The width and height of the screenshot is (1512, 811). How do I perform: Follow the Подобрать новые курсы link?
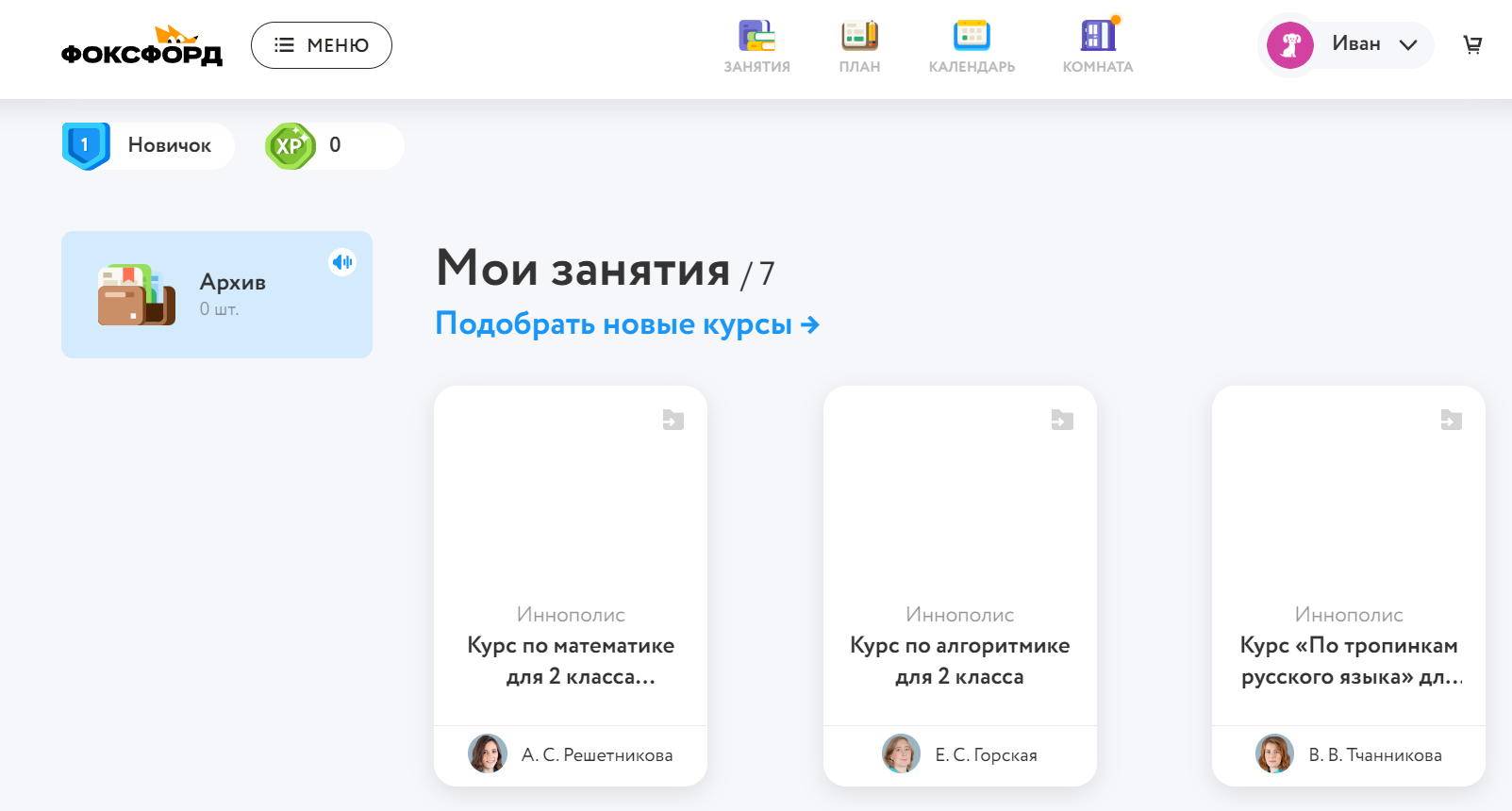tap(627, 324)
